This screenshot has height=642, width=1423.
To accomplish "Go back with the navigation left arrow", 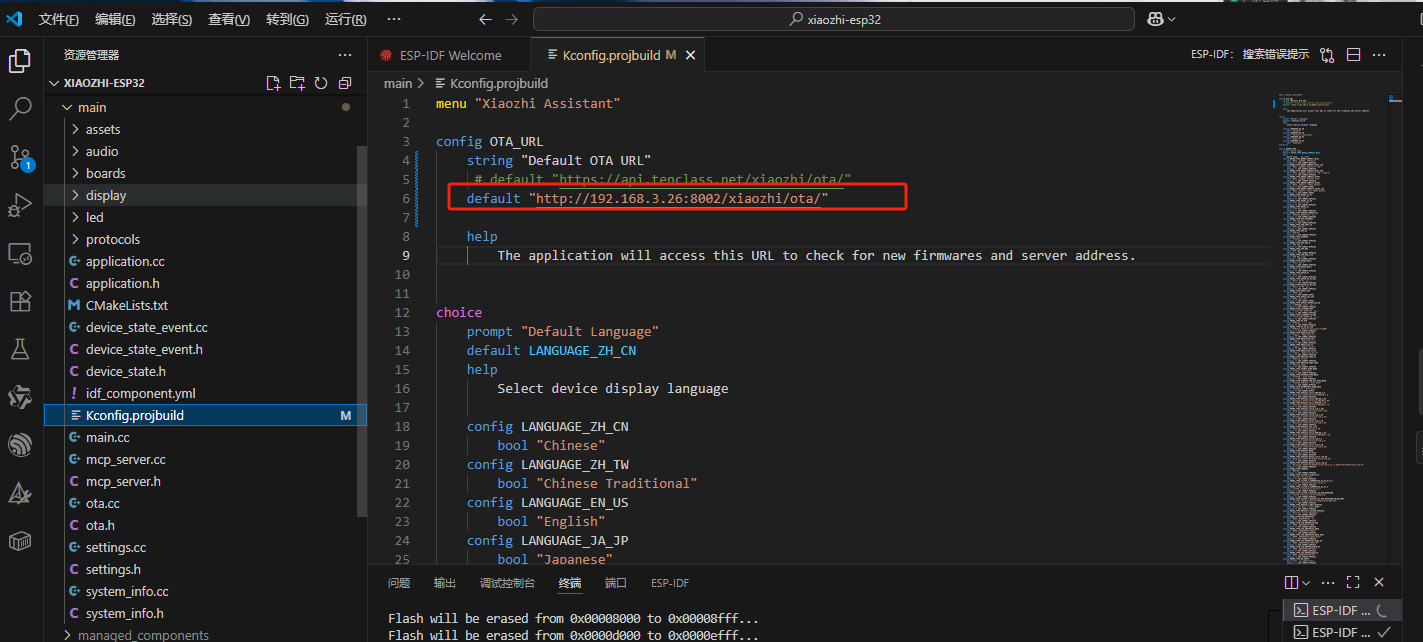I will point(485,19).
